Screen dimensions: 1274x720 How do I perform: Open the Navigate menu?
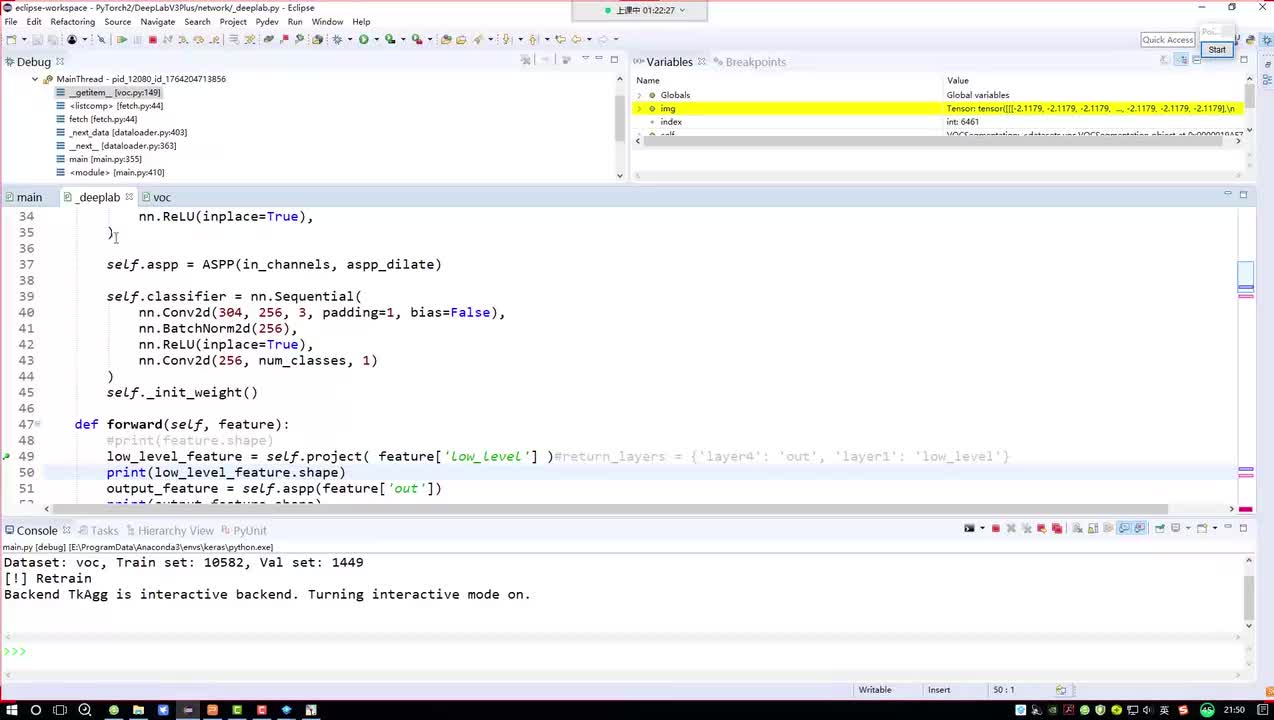(x=157, y=21)
